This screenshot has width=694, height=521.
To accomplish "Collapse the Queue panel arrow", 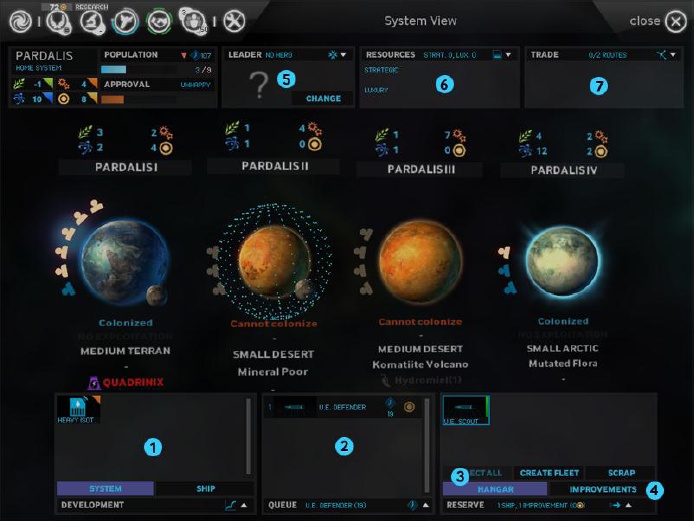I will click(x=426, y=505).
